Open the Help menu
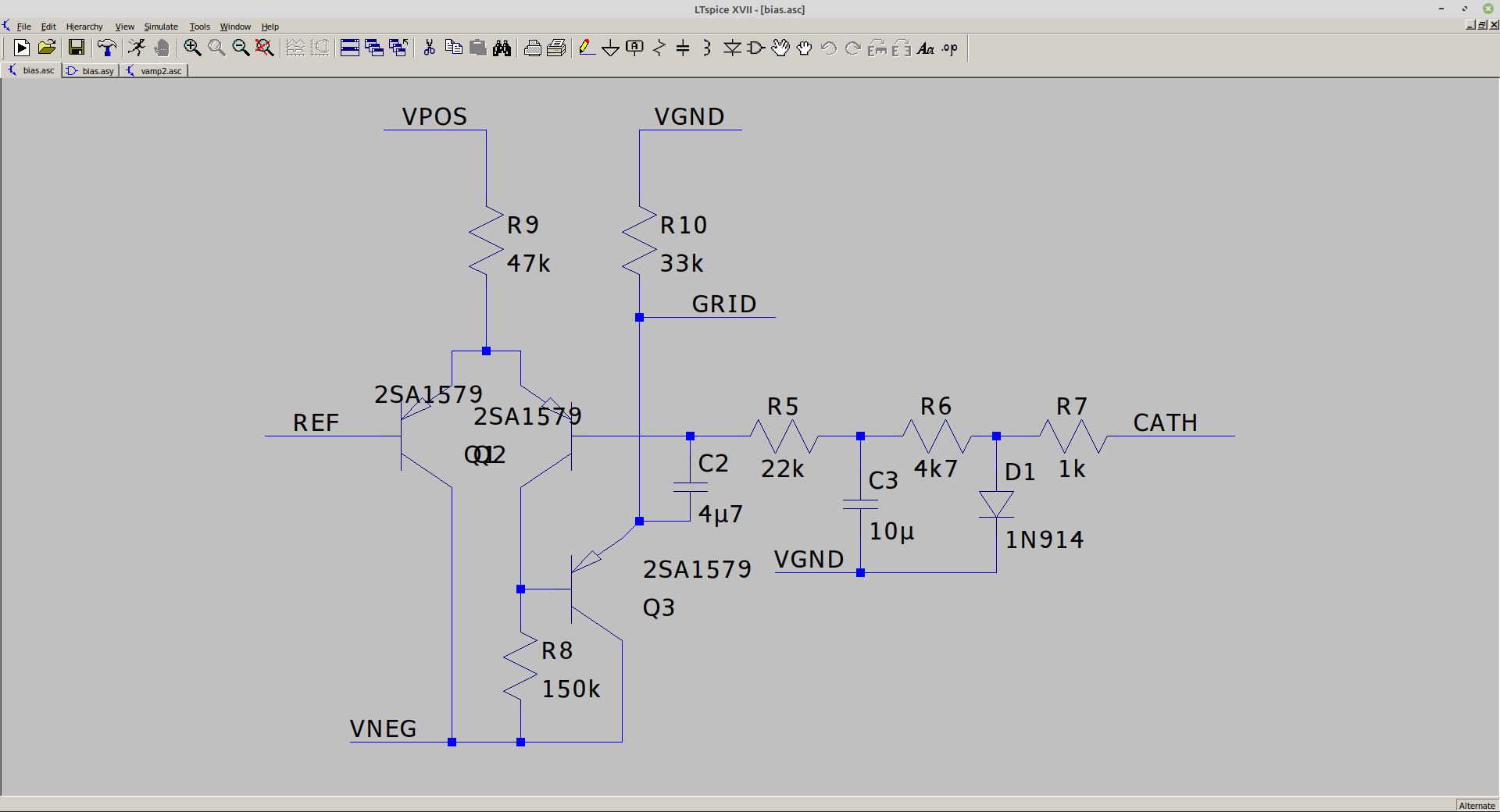Screen dimensions: 1500x812 click(x=270, y=27)
